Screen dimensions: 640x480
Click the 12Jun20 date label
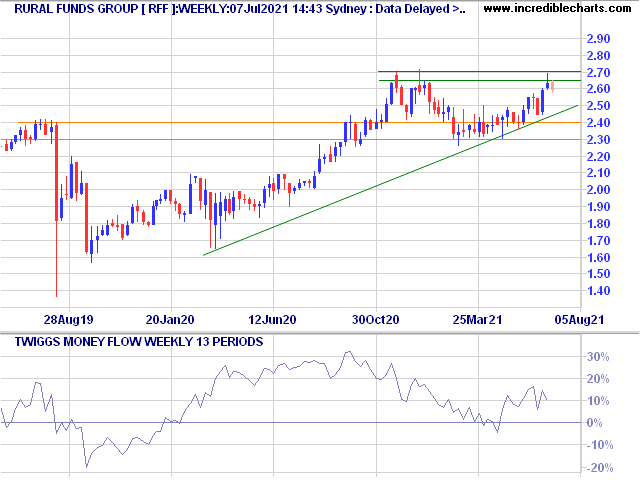(272, 320)
